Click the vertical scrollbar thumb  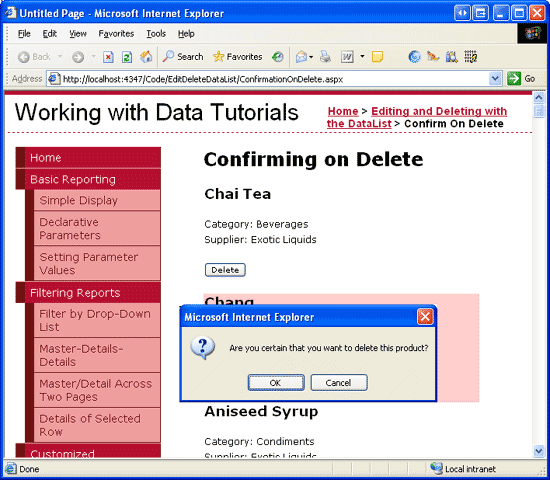coord(539,112)
